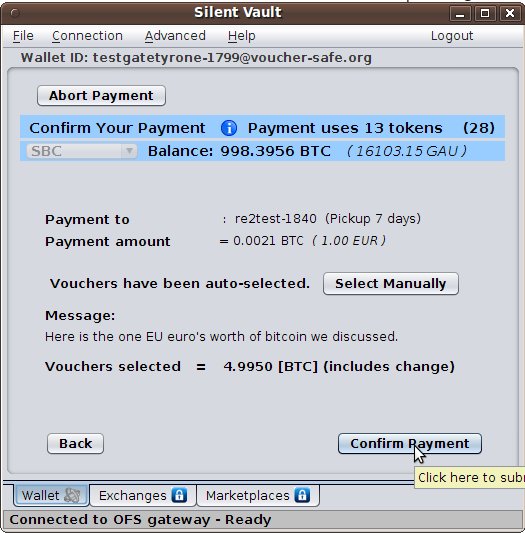Viewport: 525px width, 533px height.
Task: Click the ( 1.00 EUR ) value
Action: [x=349, y=241]
